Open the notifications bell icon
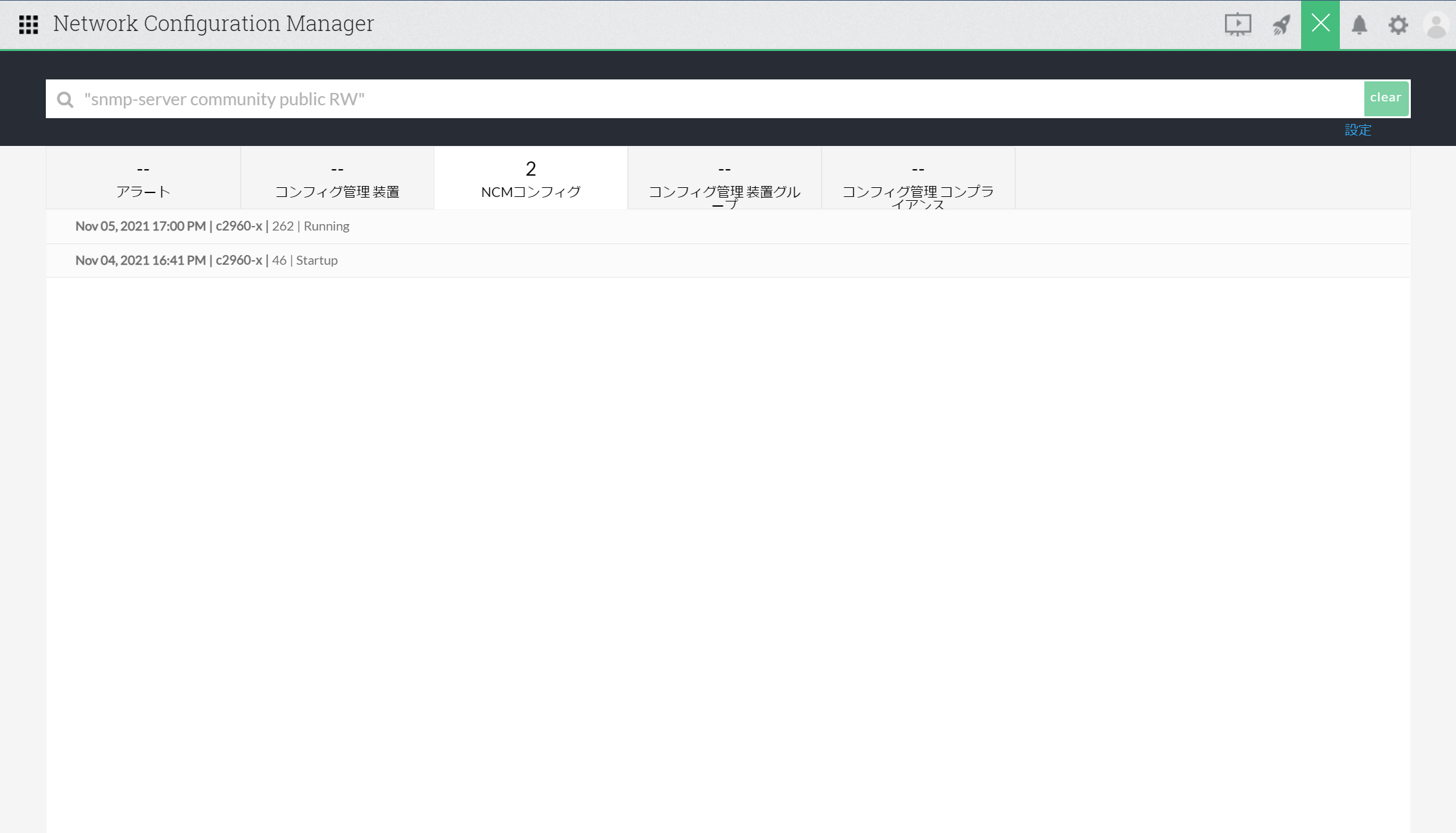Viewport: 1456px width, 833px height. click(1359, 25)
